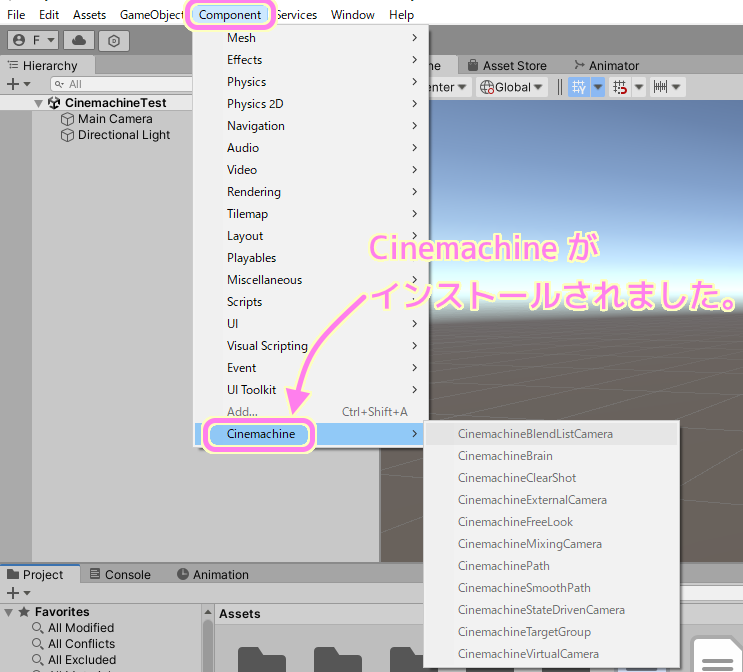Expand the Physics submenu
This screenshot has height=672, width=743.
click(311, 82)
